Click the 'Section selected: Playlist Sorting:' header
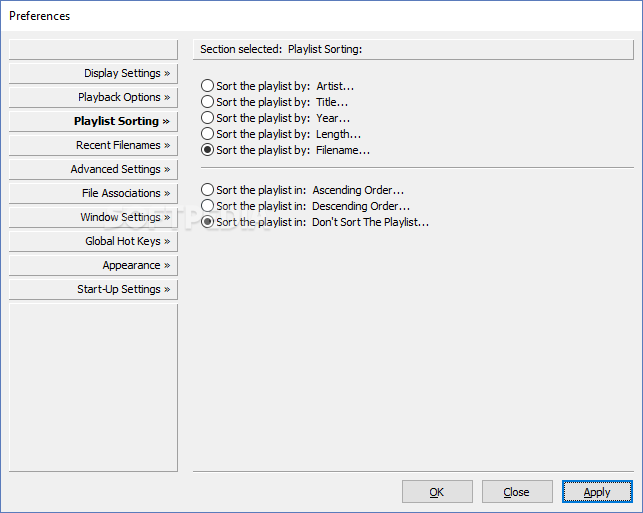The width and height of the screenshot is (643, 513). (x=413, y=50)
